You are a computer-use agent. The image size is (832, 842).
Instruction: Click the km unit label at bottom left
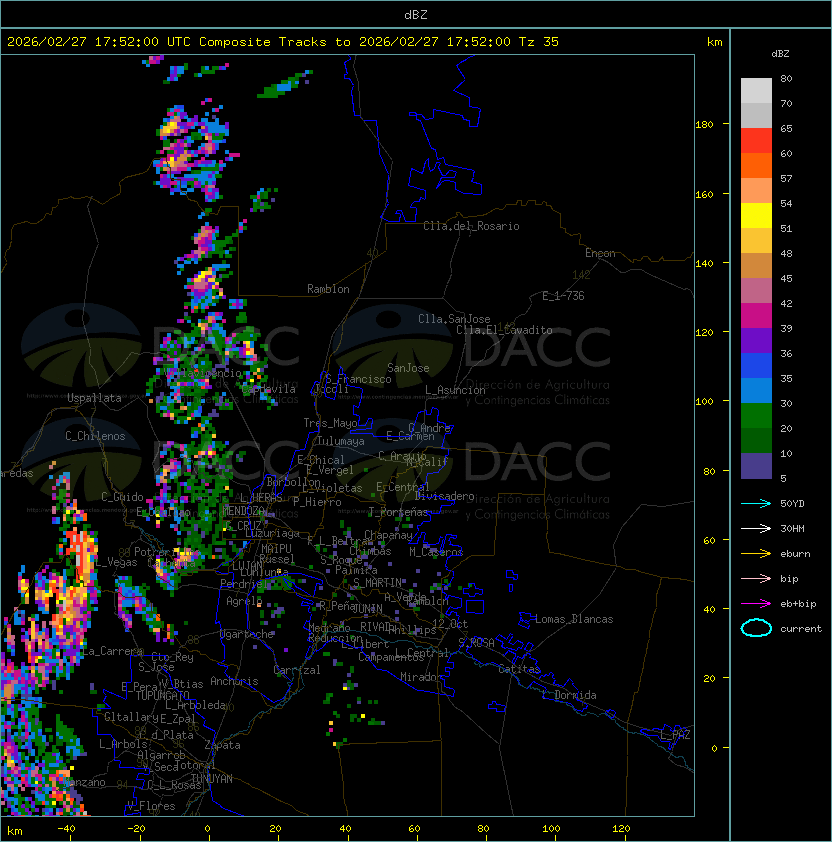(x=15, y=831)
